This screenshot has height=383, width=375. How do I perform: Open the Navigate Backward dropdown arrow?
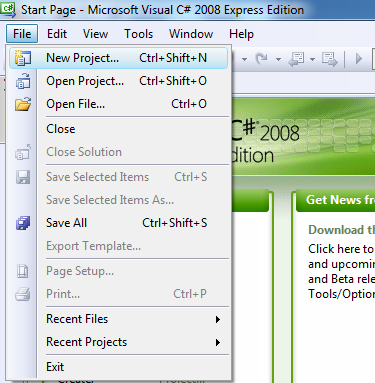coord(312,59)
